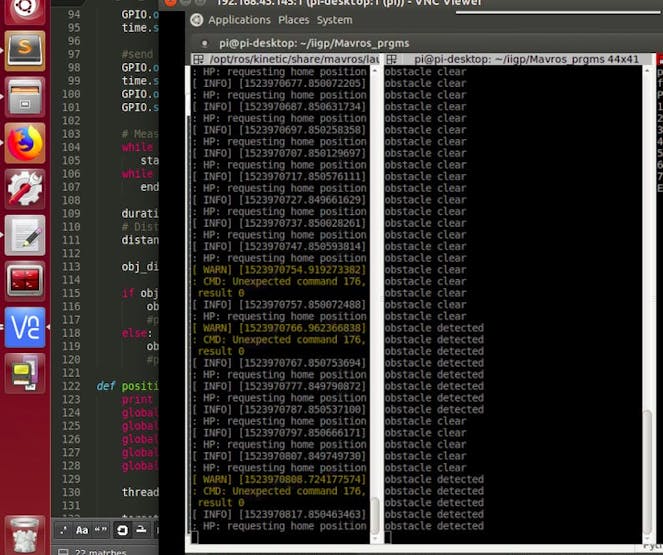
Task: Open the Places menu in VNC
Action: [293, 20]
